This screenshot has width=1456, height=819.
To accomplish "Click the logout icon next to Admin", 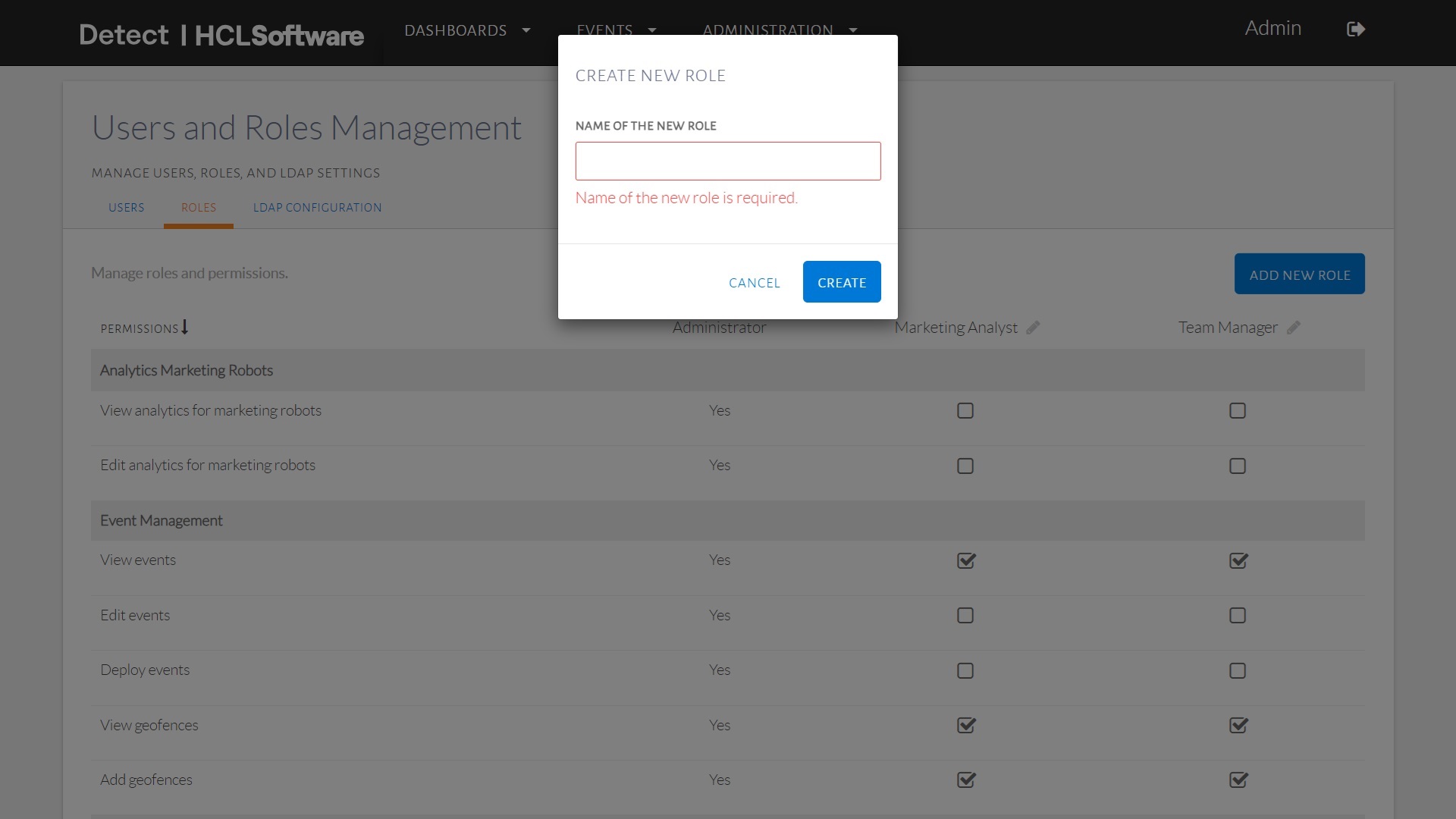I will 1355,30.
